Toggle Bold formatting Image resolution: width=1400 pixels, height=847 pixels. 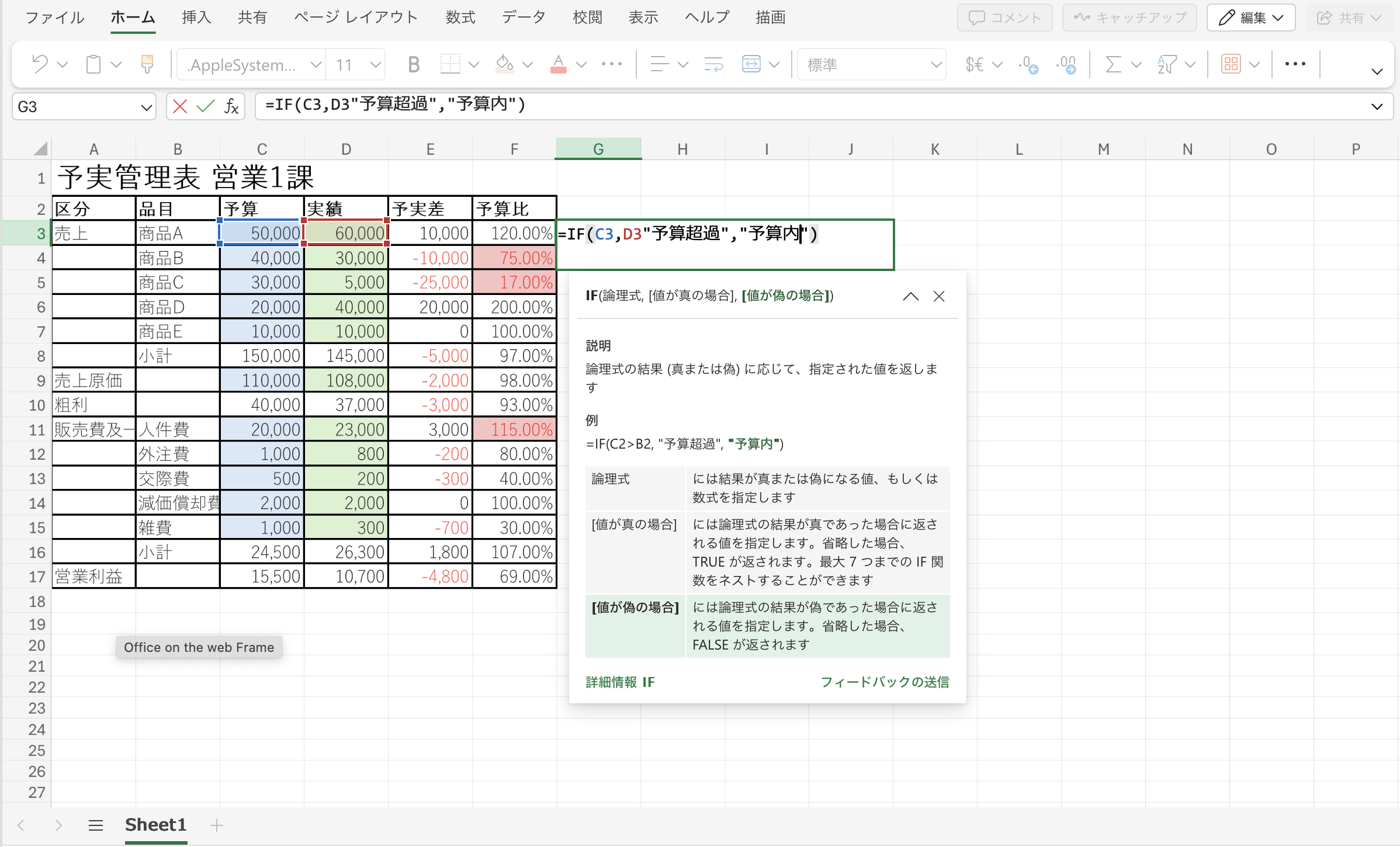pos(413,64)
